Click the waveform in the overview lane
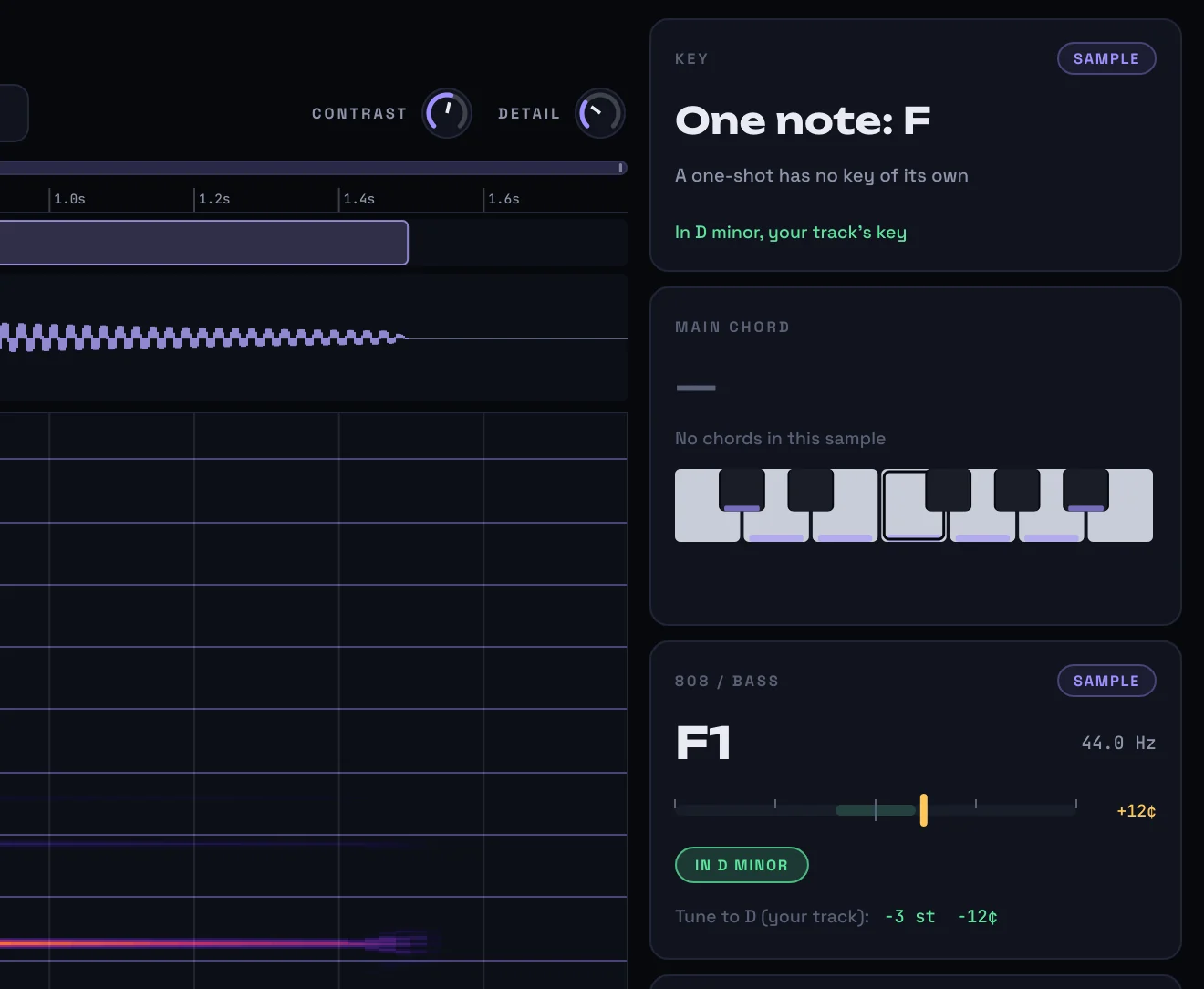The width and height of the screenshot is (1204, 989). pos(202,338)
